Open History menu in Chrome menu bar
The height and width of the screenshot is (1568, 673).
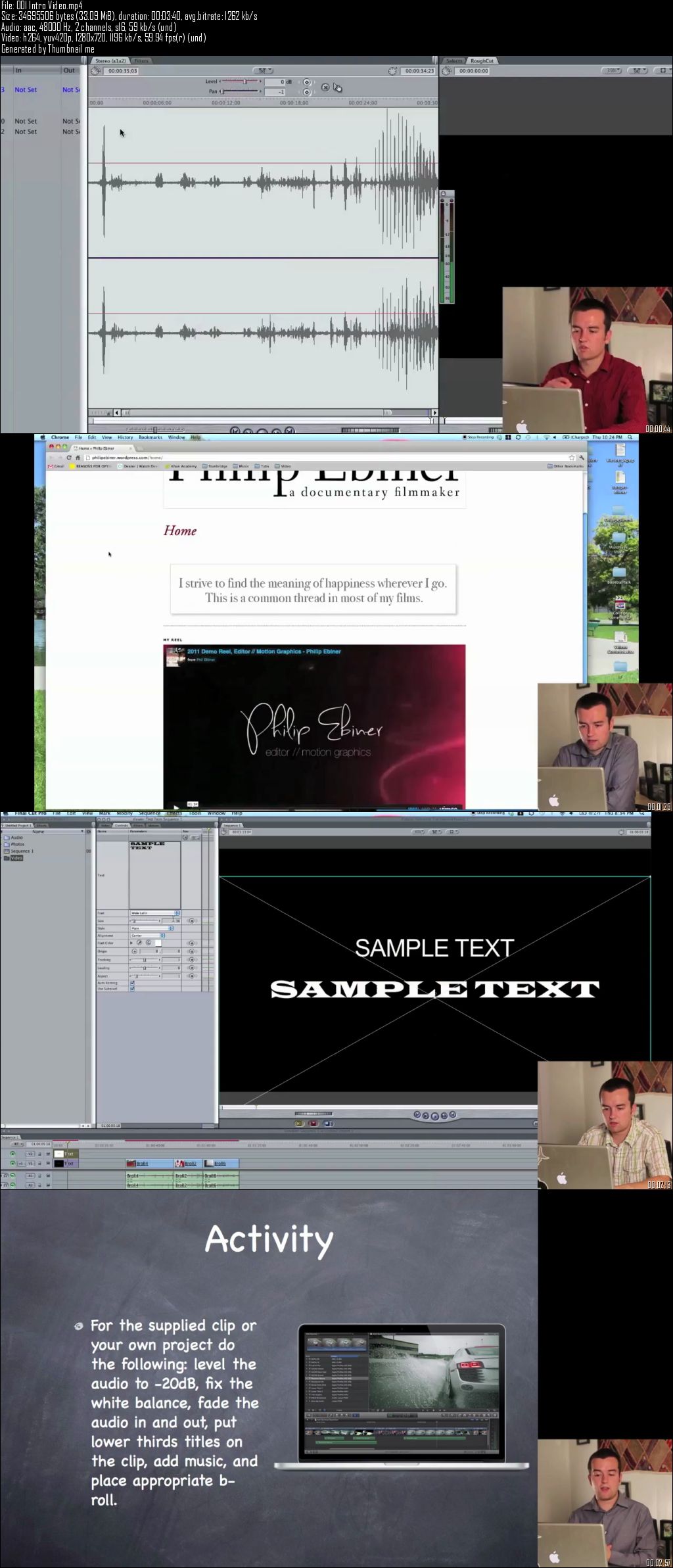click(x=125, y=437)
